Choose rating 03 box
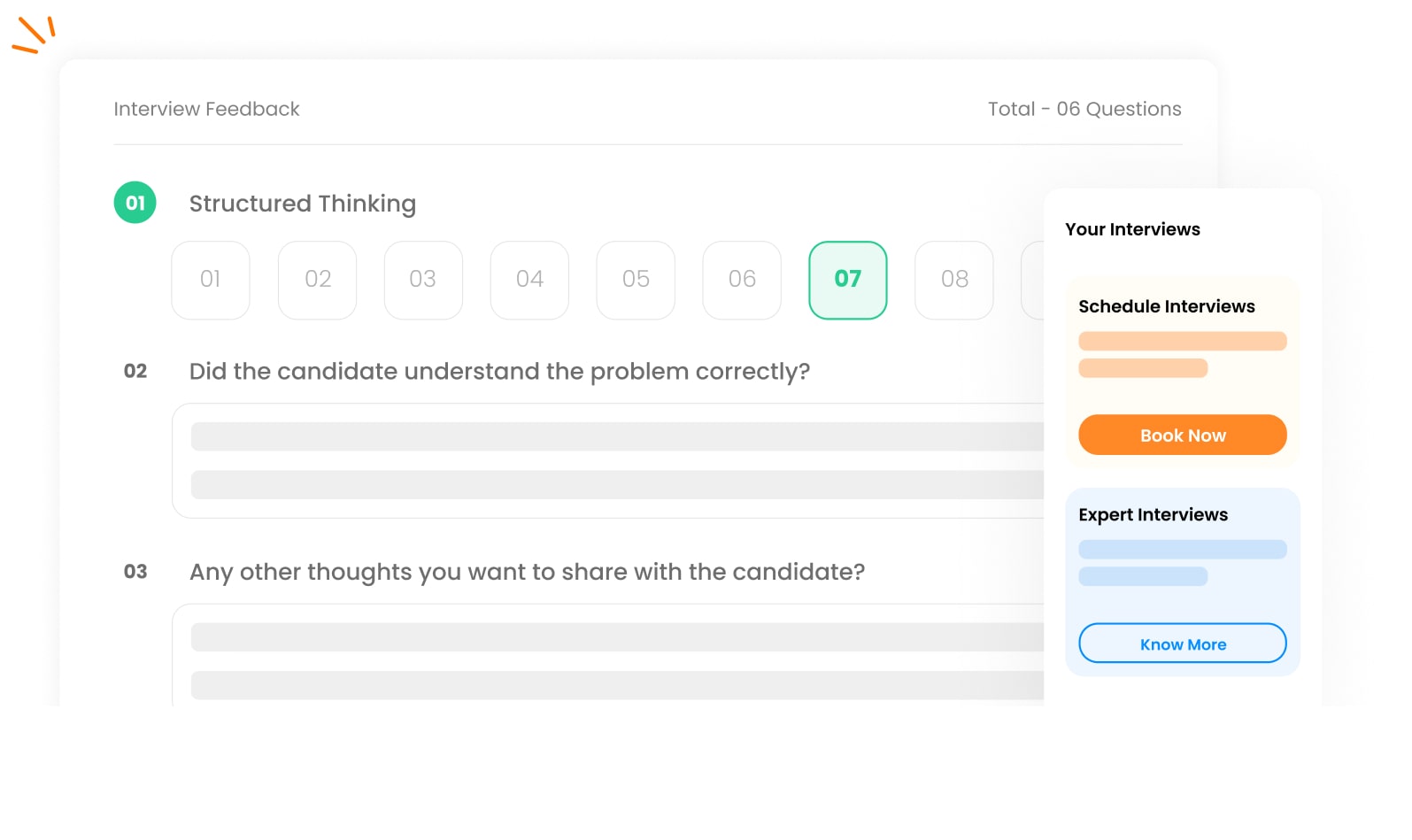The image size is (1412, 840). click(x=423, y=280)
